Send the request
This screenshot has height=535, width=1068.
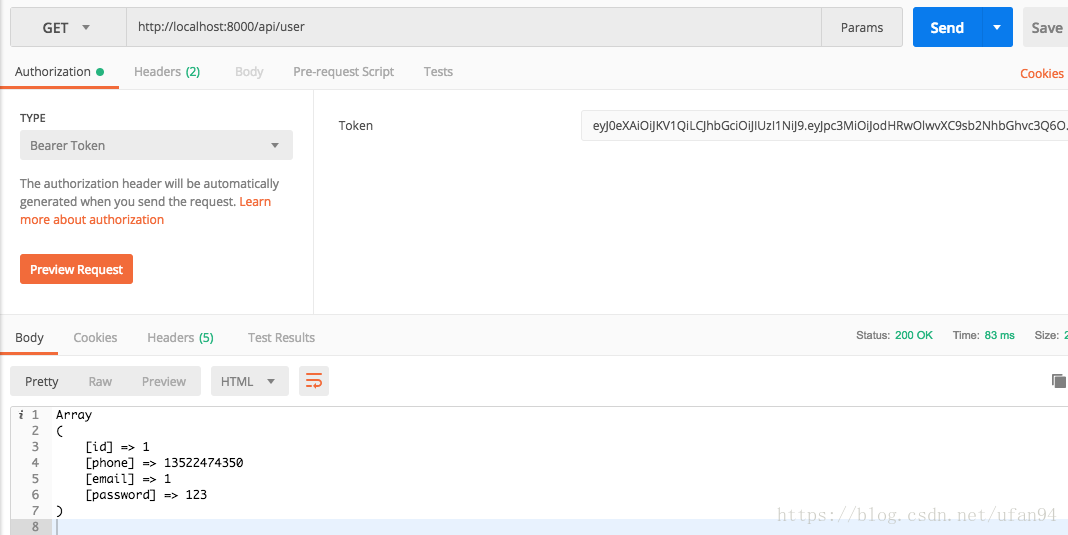tap(947, 27)
